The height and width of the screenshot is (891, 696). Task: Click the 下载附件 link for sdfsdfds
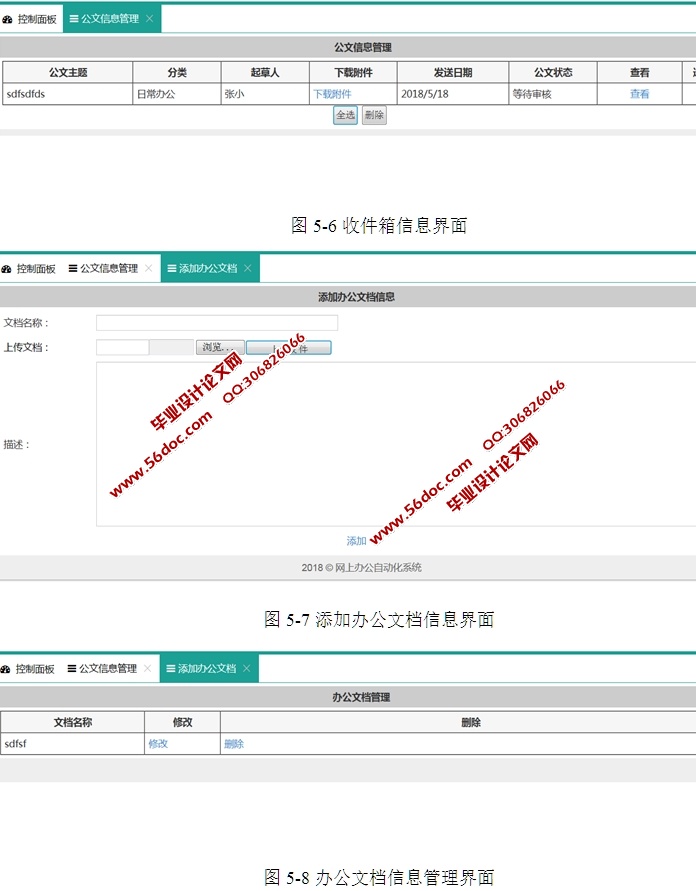(332, 94)
